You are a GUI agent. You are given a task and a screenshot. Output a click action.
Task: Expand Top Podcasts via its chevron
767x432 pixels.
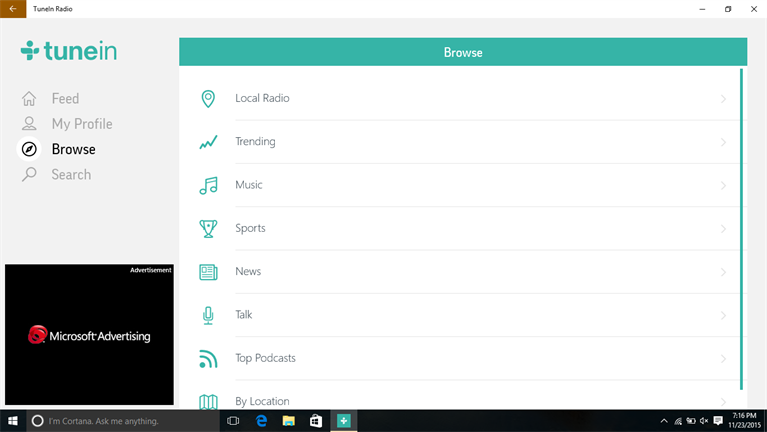[723, 359]
